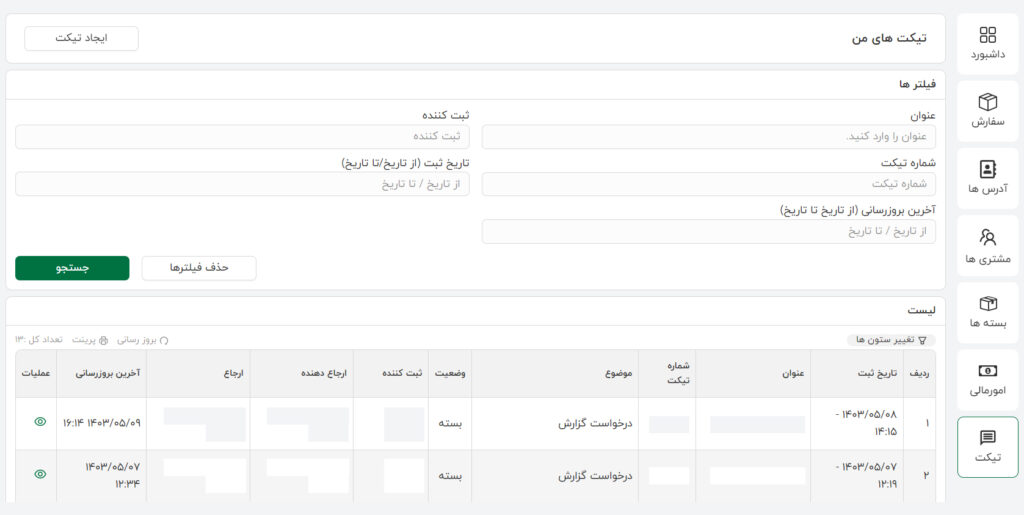Click حذف فیلترها to clear filters

199,268
